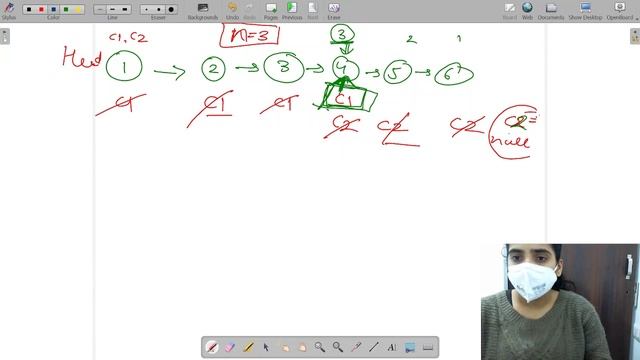Open the Backgrounds chooser

pyautogui.click(x=203, y=11)
